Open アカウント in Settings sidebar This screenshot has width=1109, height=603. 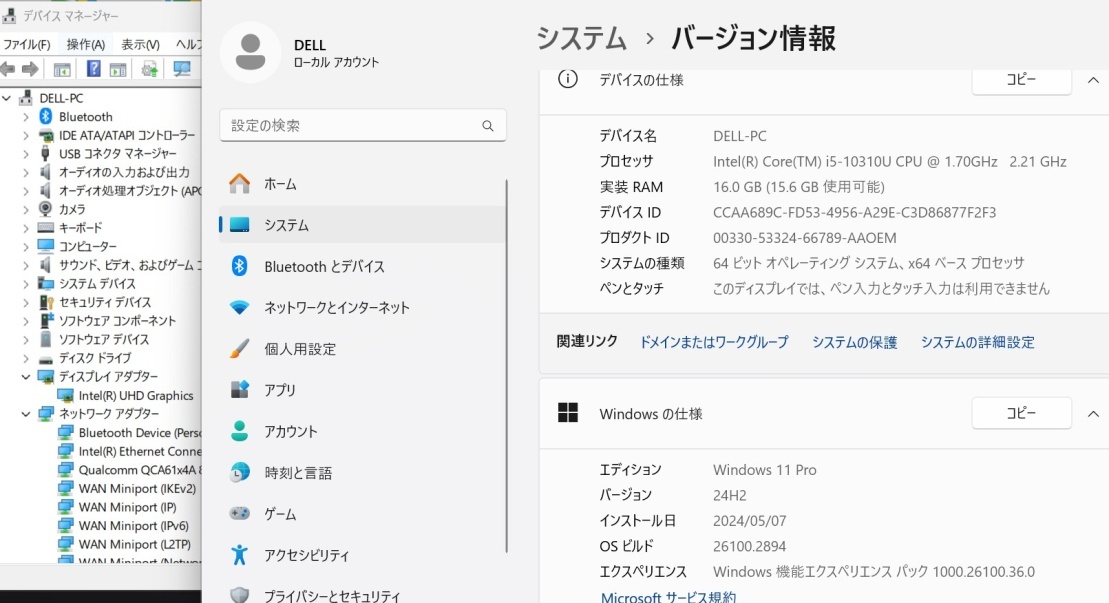point(362,431)
